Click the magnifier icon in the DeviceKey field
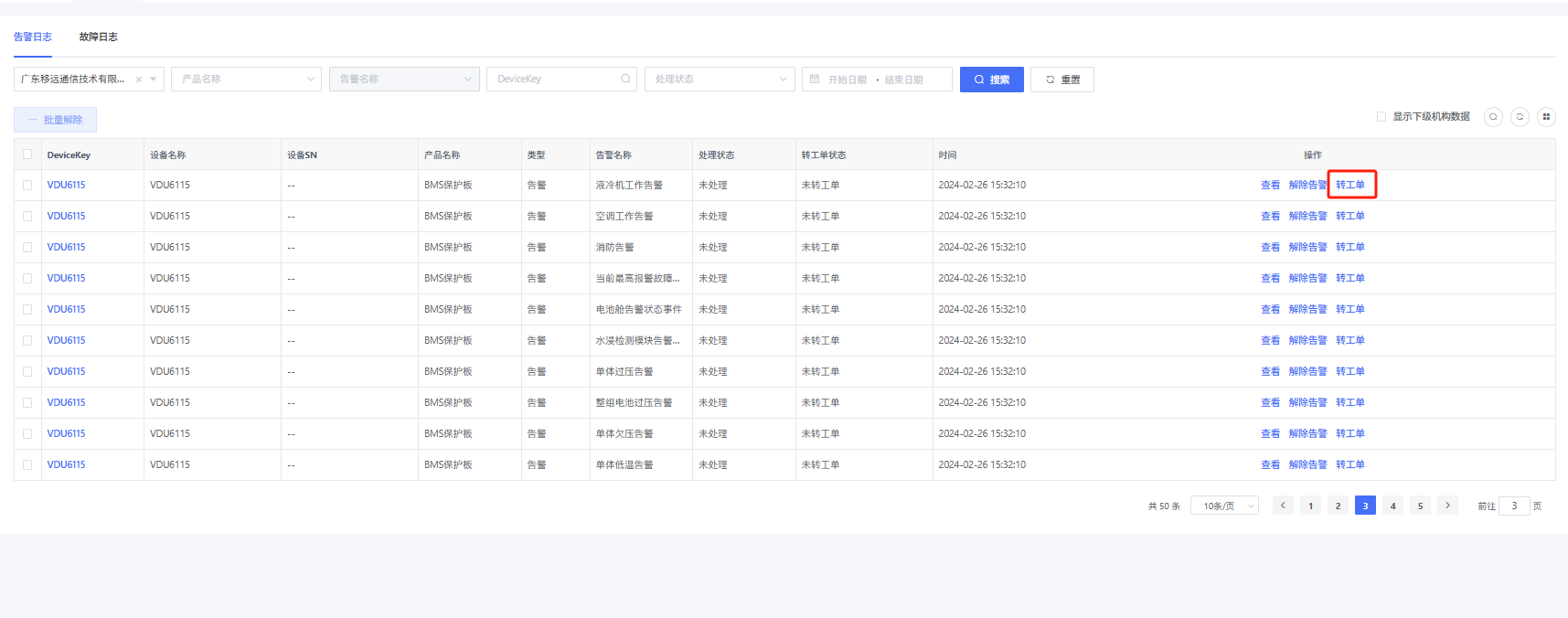The height and width of the screenshot is (618, 1568). [x=625, y=80]
